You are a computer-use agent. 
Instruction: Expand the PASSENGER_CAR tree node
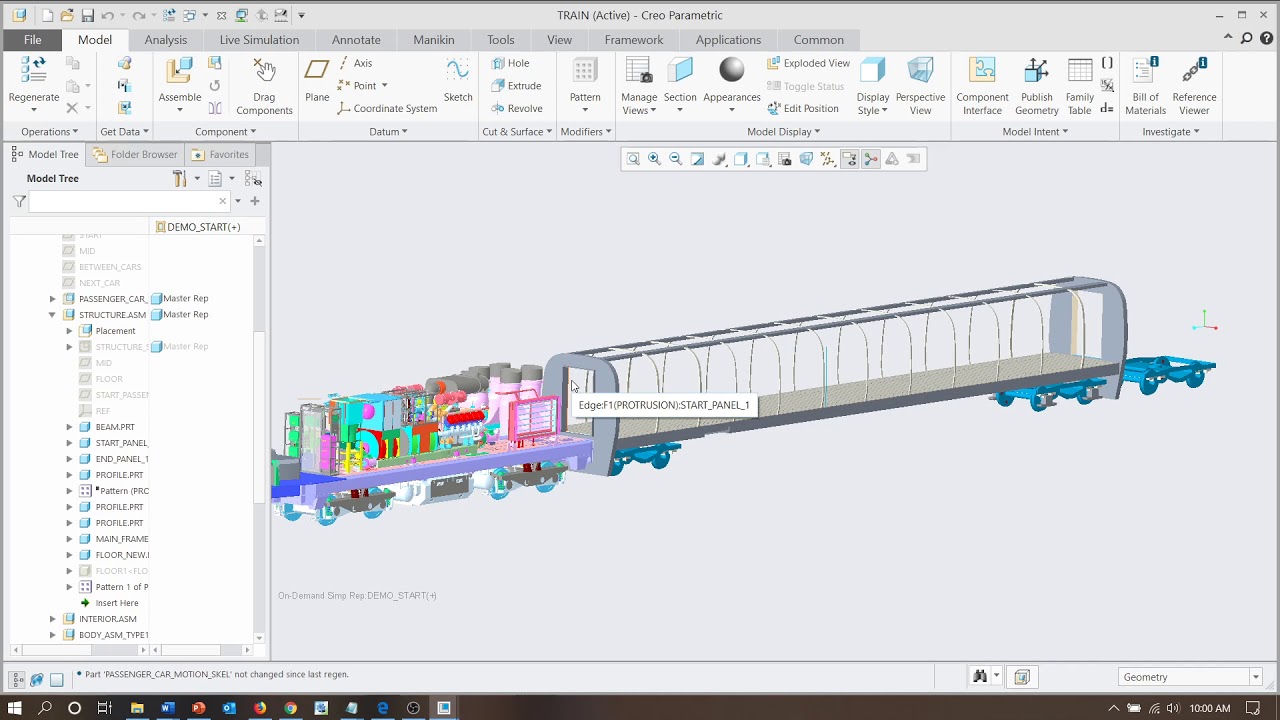[x=53, y=299]
